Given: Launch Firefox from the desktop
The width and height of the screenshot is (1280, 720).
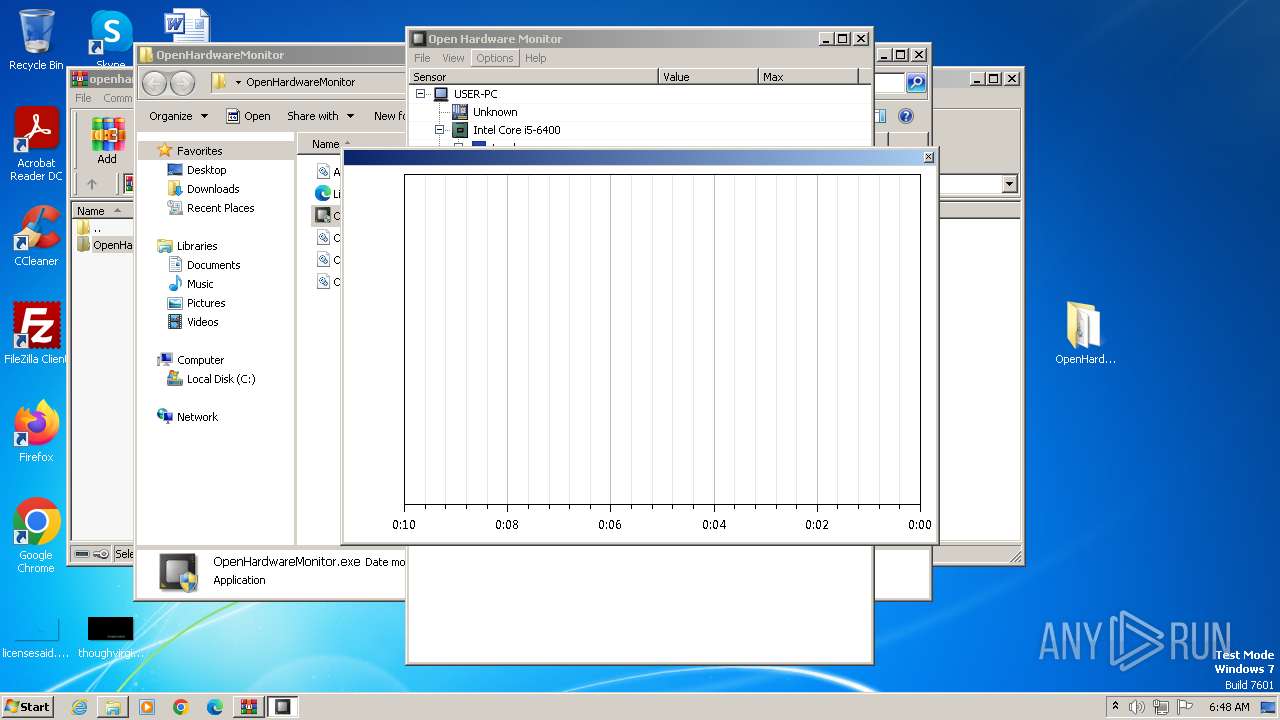Looking at the screenshot, I should tap(36, 432).
